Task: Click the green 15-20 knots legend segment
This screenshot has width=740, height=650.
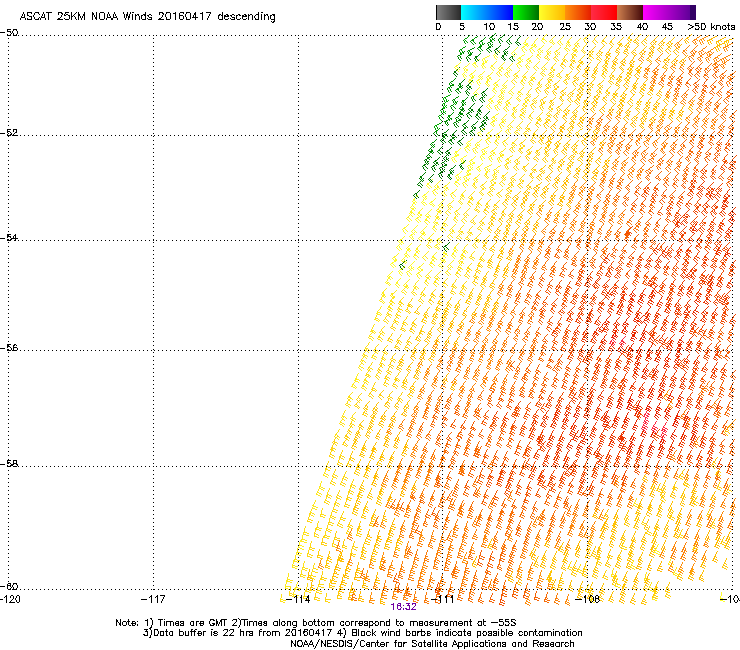Action: coord(526,12)
